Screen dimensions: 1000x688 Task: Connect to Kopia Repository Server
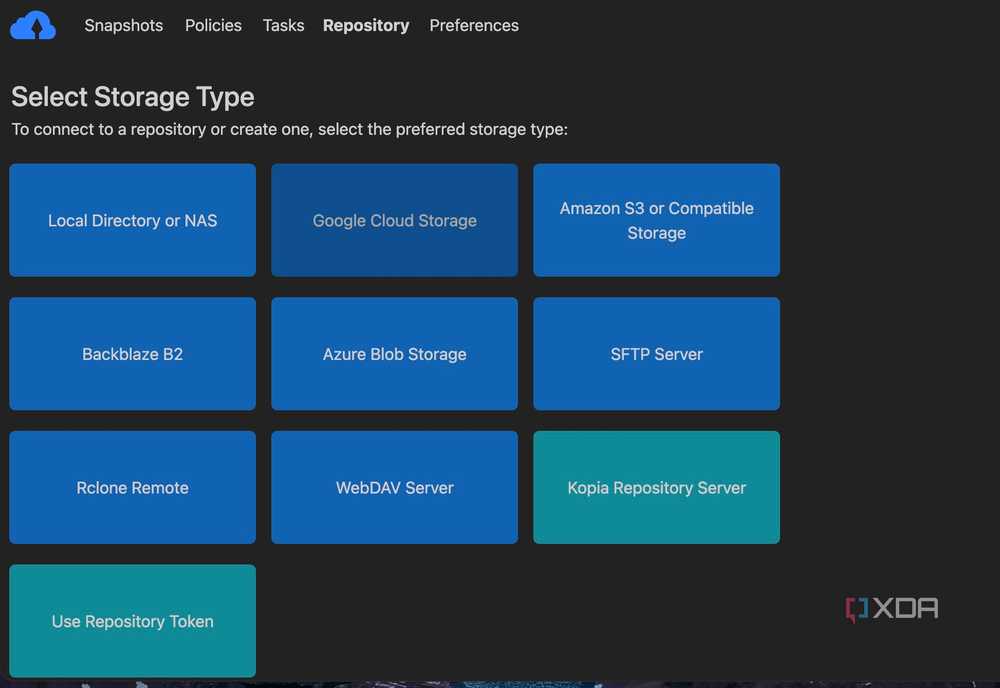(x=656, y=487)
